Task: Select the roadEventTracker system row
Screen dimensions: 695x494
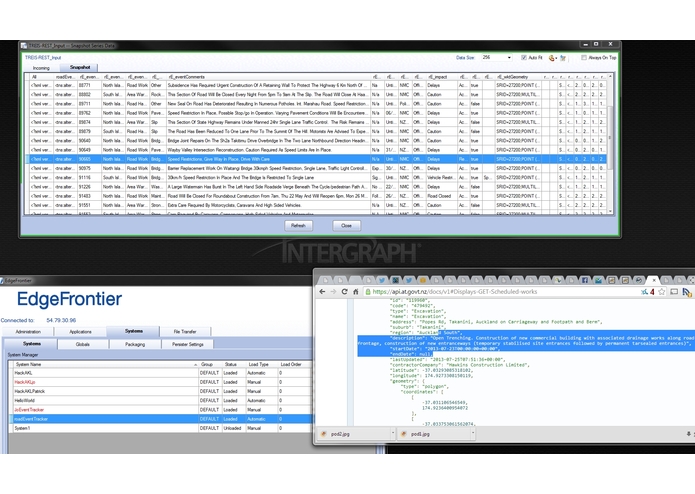Action: (x=162, y=419)
